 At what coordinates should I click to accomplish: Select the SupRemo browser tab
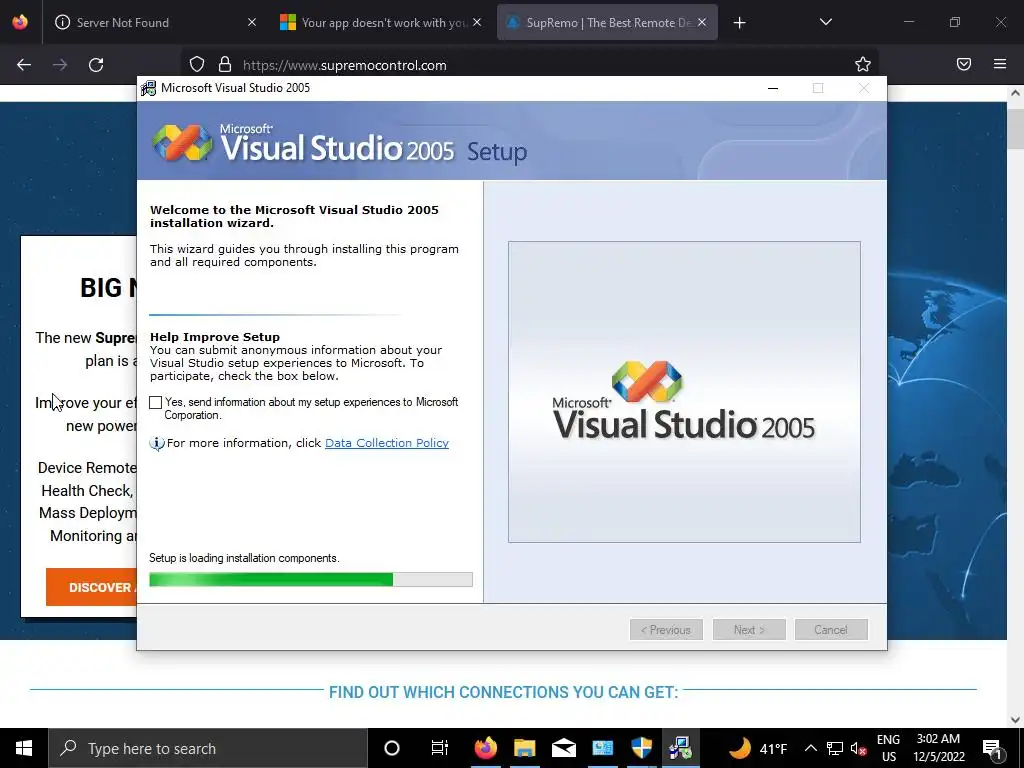tap(607, 23)
